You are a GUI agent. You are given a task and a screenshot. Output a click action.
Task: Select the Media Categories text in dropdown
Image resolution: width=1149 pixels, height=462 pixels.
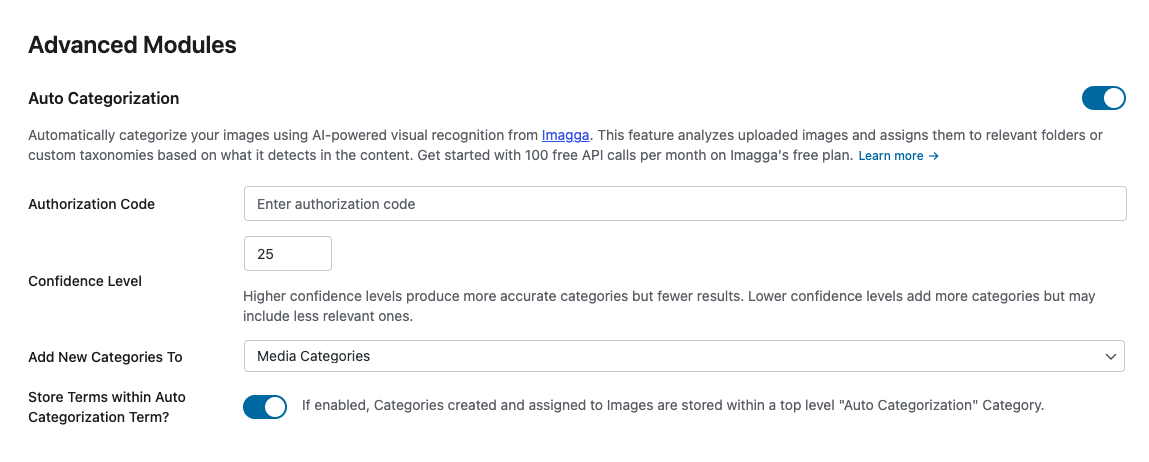(313, 356)
